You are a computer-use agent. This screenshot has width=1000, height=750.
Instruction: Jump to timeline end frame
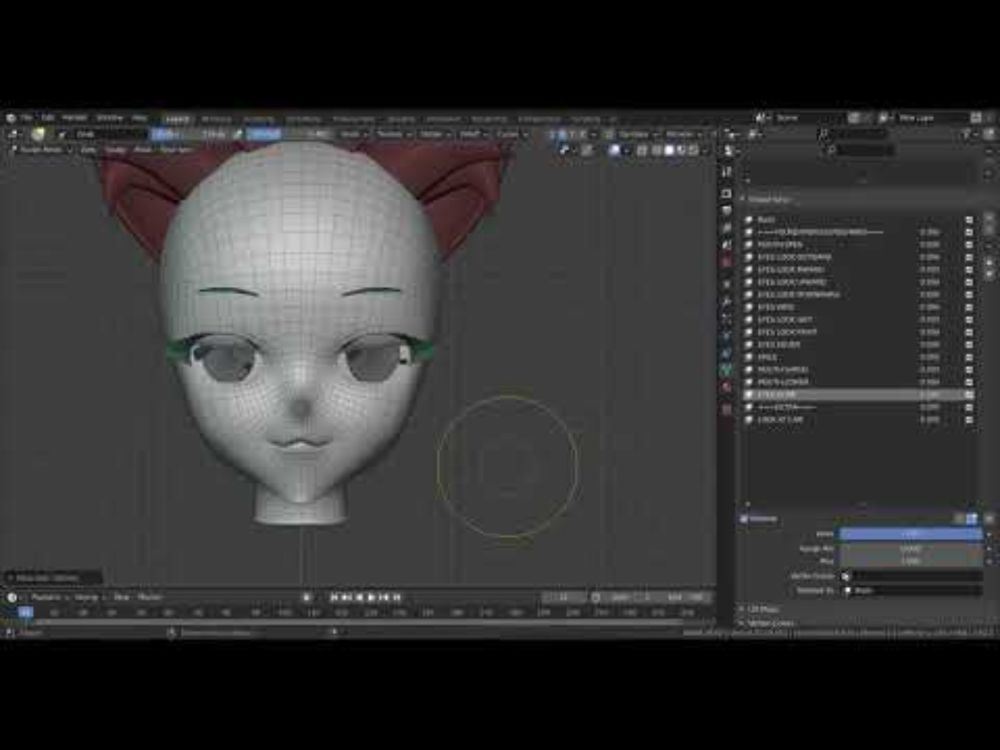coord(397,598)
